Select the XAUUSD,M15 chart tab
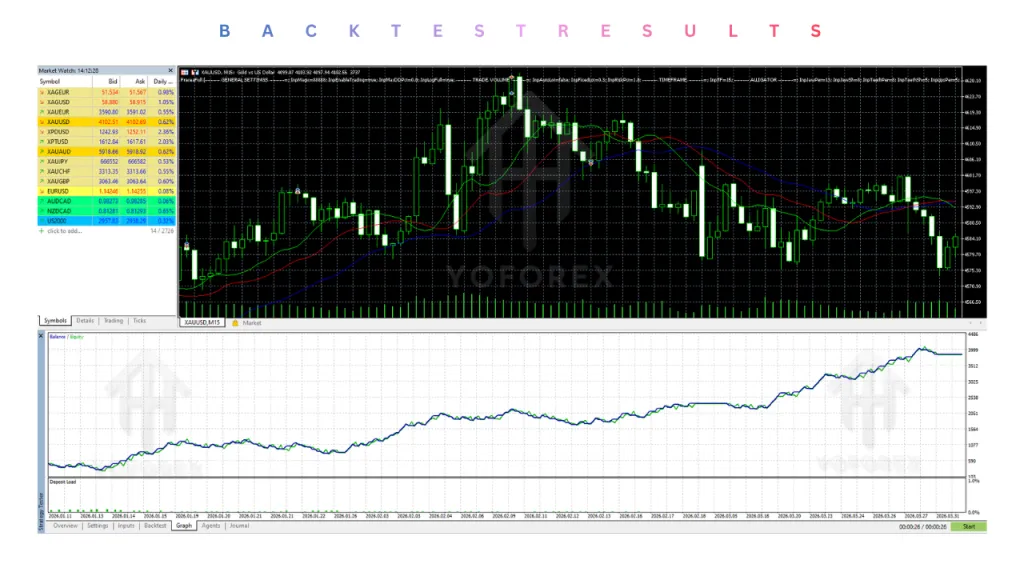The height and width of the screenshot is (576, 1024). point(202,323)
